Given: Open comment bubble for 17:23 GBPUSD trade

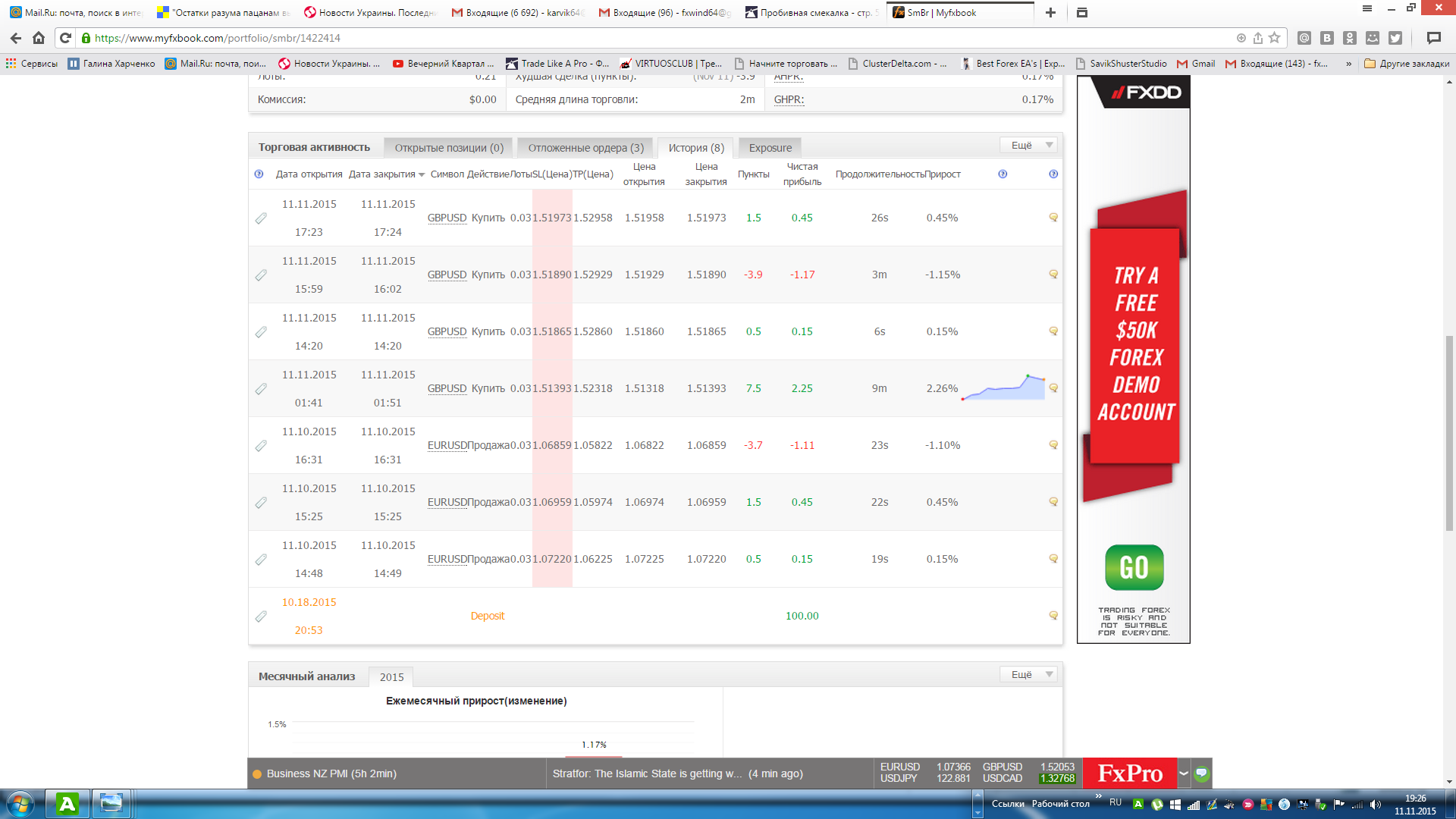Looking at the screenshot, I should [x=1053, y=218].
